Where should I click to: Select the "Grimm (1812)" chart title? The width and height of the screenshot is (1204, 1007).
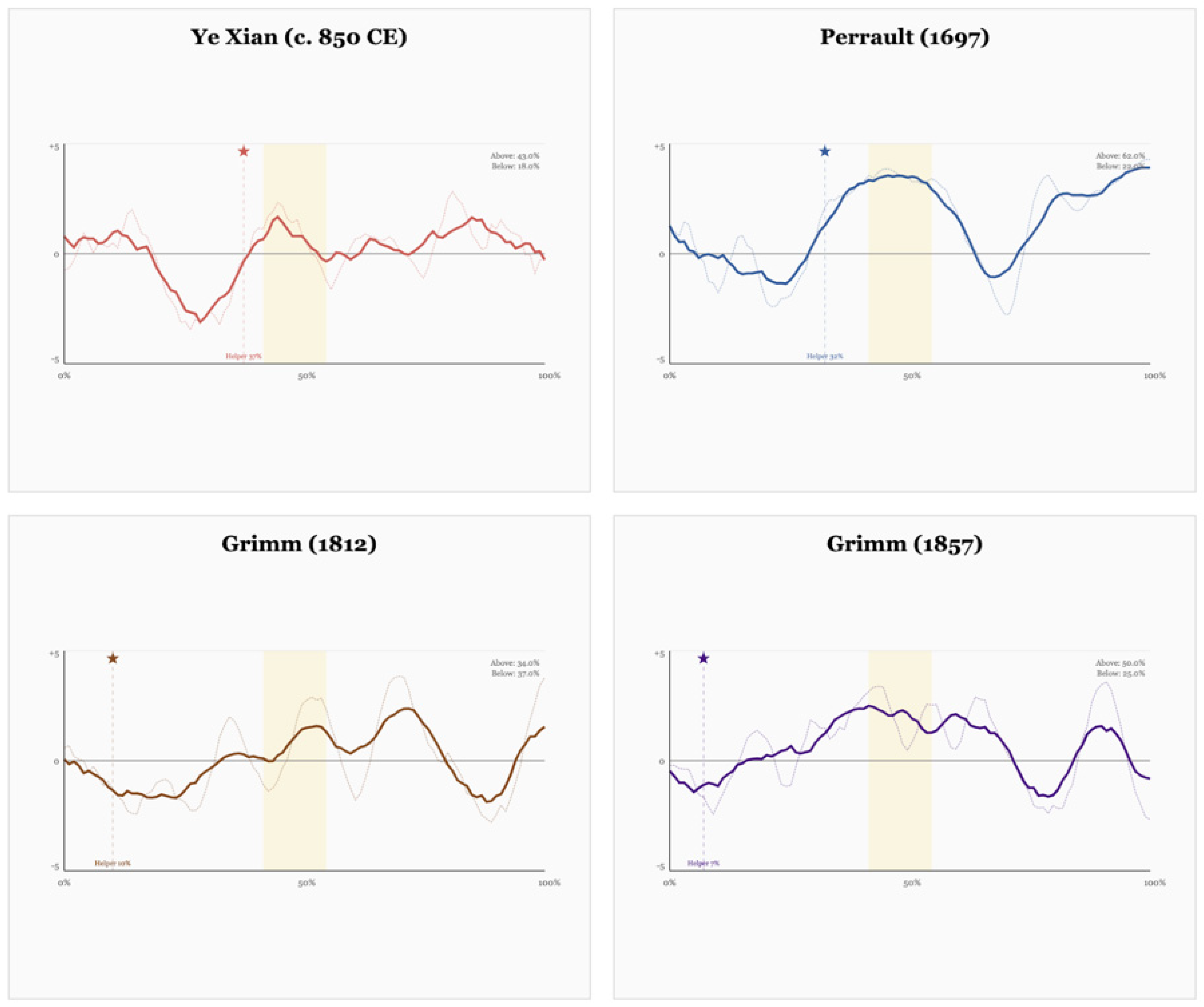[299, 544]
